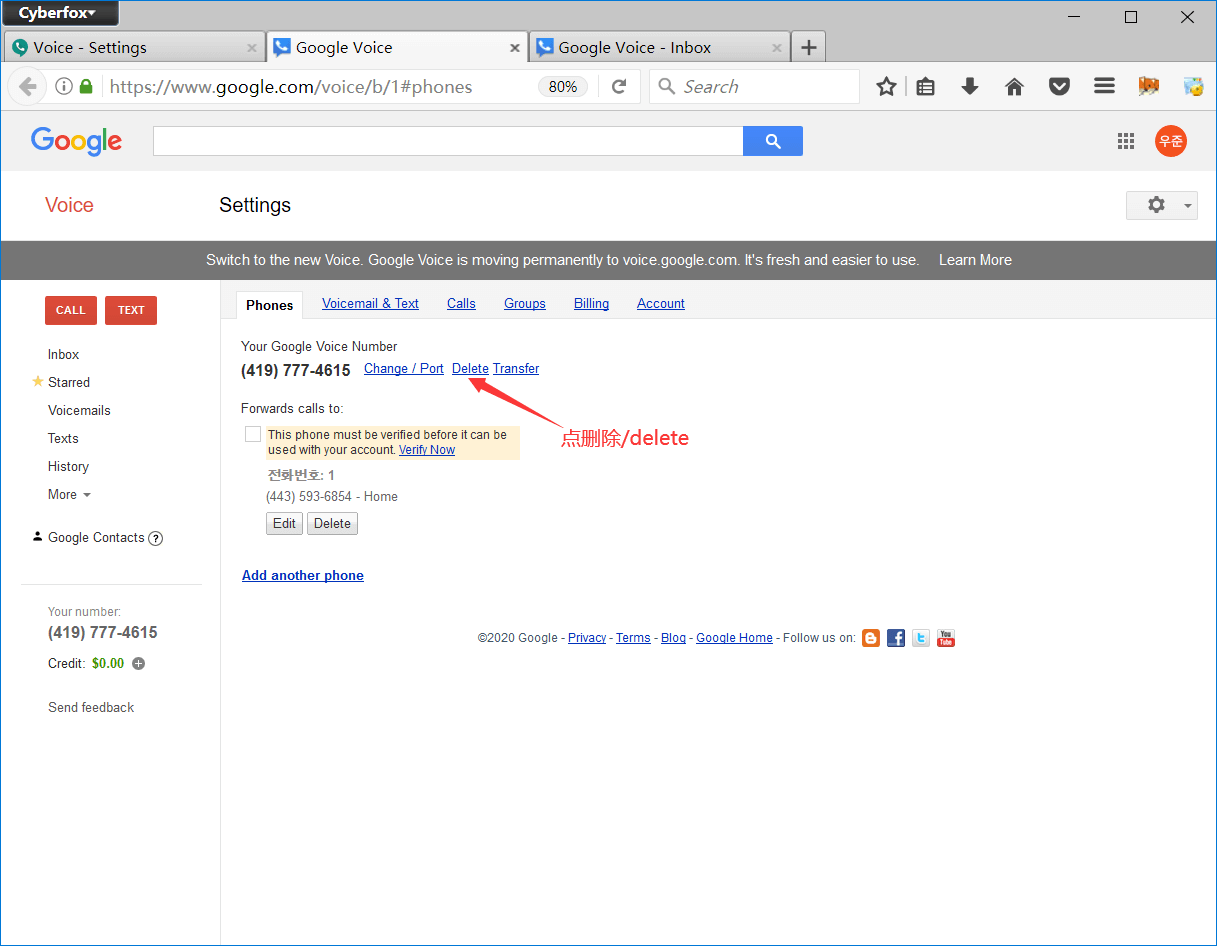Open History in sidebar

coord(68,466)
